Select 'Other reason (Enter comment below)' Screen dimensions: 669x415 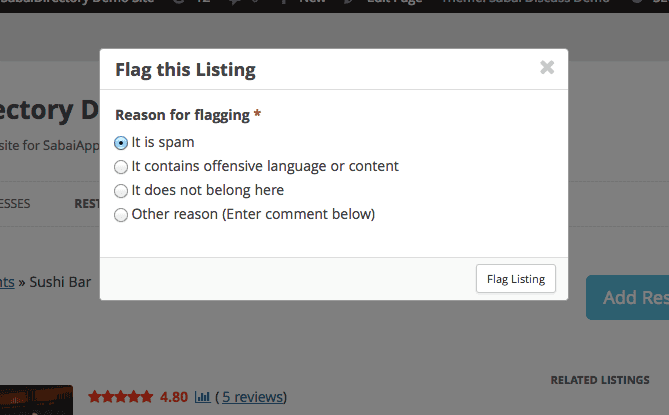click(122, 214)
